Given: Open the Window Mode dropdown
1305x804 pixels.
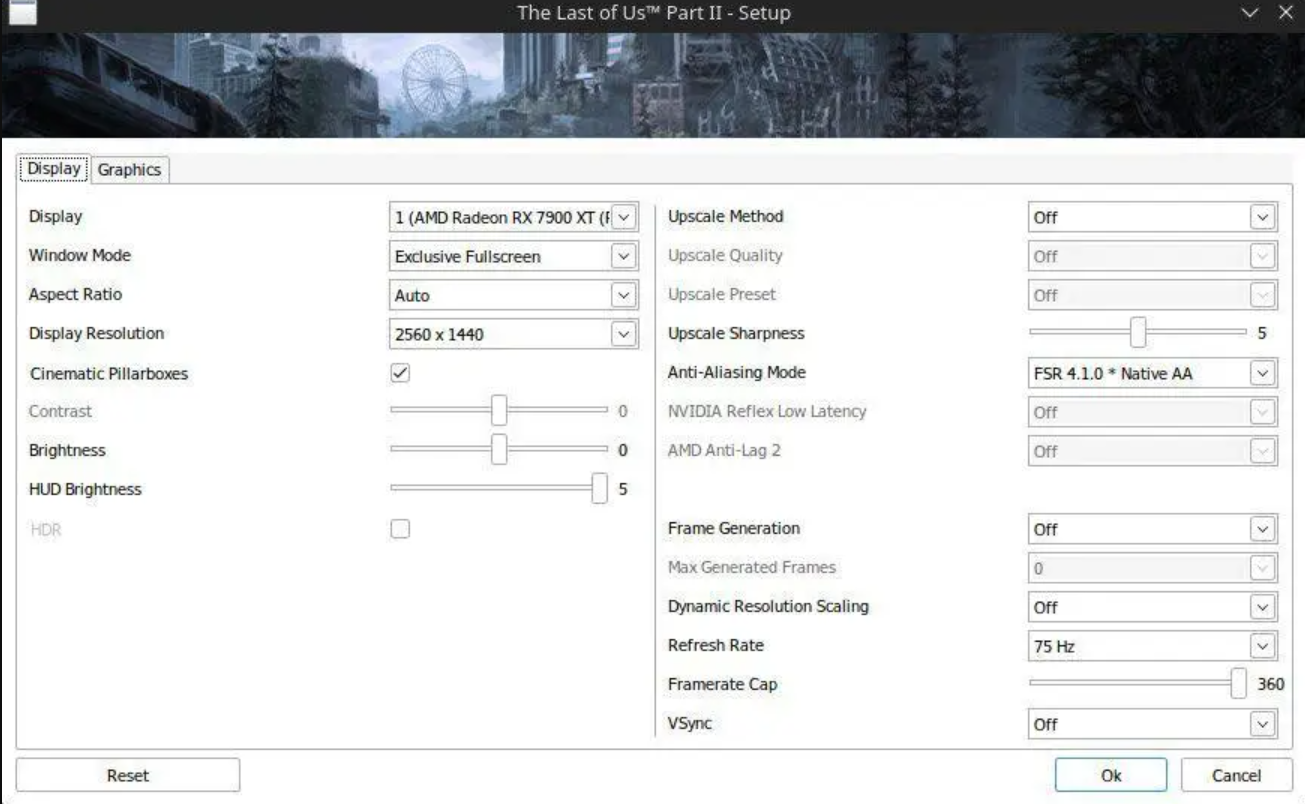Looking at the screenshot, I should click(513, 256).
